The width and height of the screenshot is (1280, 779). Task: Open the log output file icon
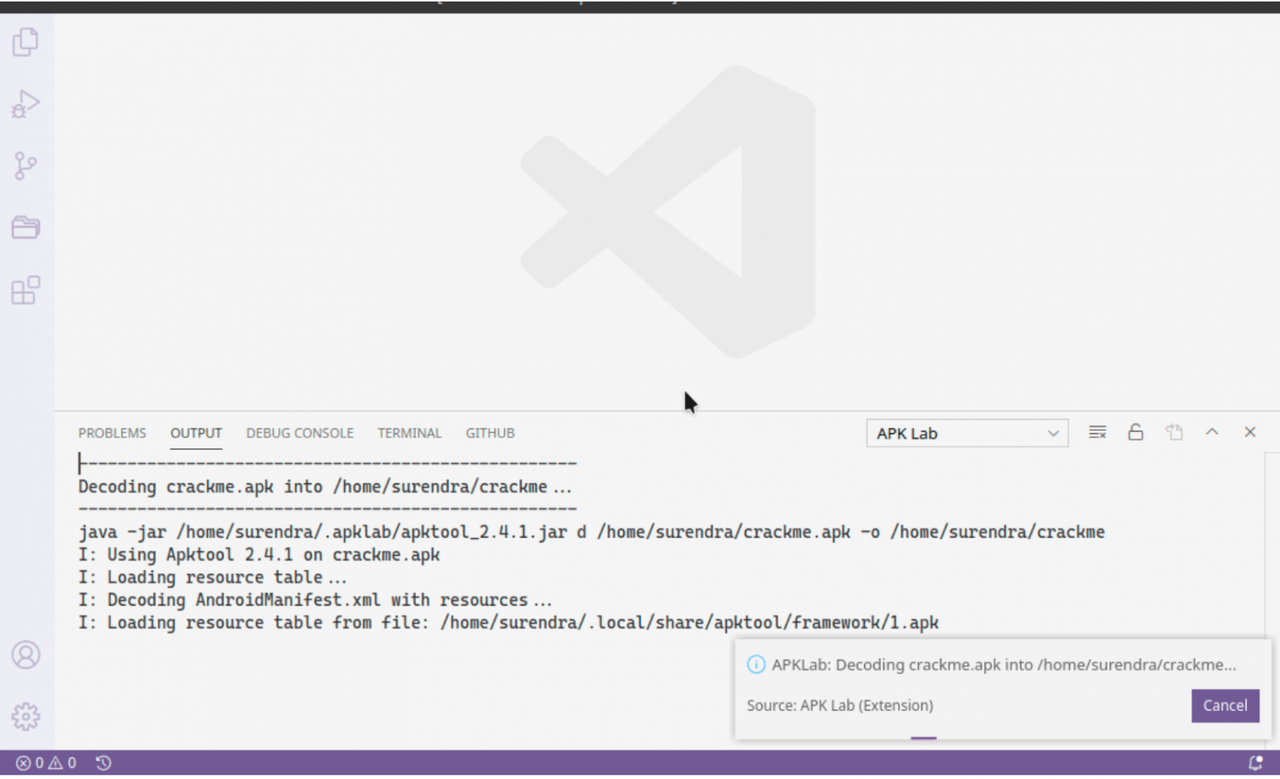tap(1174, 433)
